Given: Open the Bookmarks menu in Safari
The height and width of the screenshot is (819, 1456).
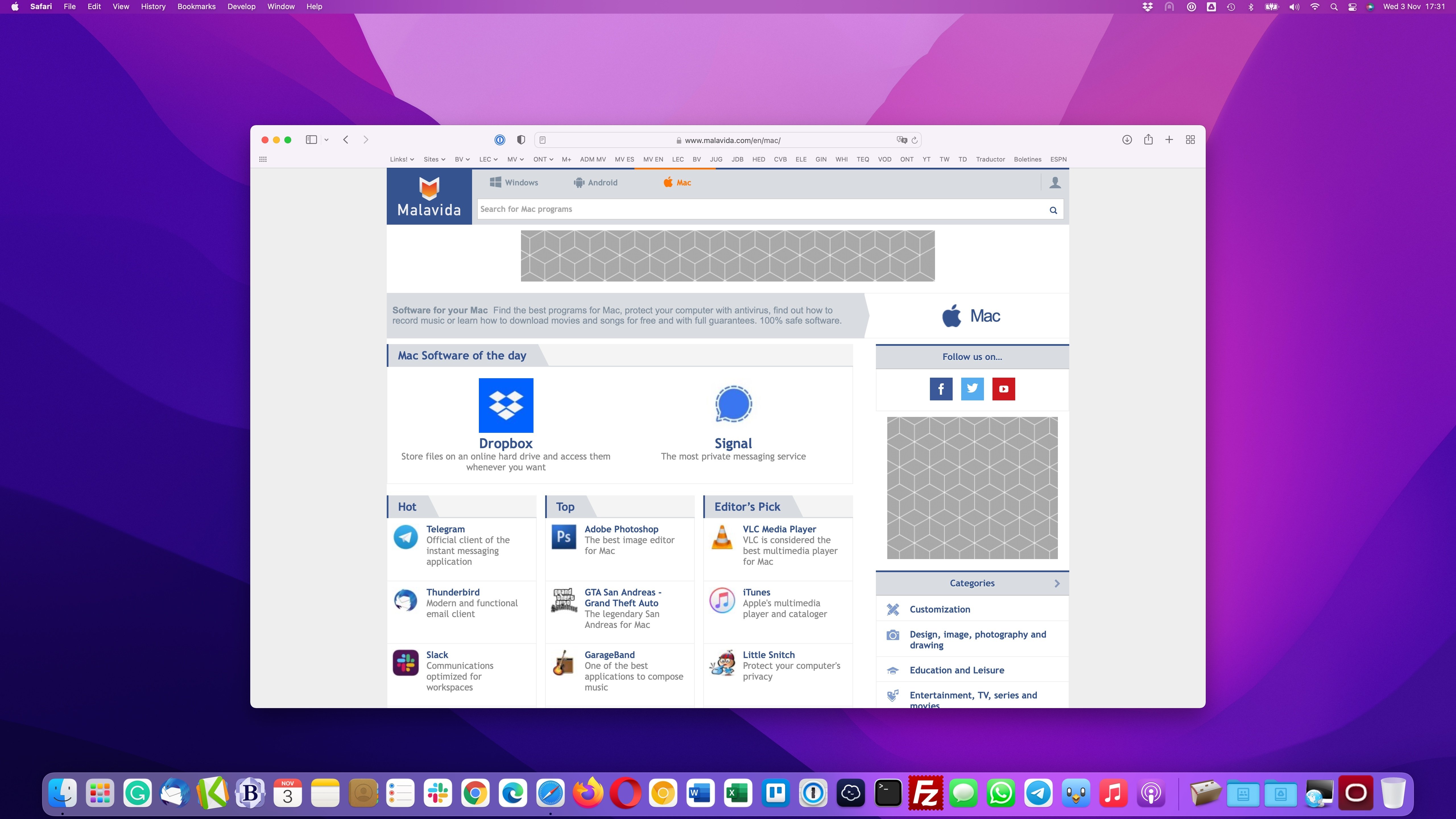Looking at the screenshot, I should pyautogui.click(x=196, y=7).
